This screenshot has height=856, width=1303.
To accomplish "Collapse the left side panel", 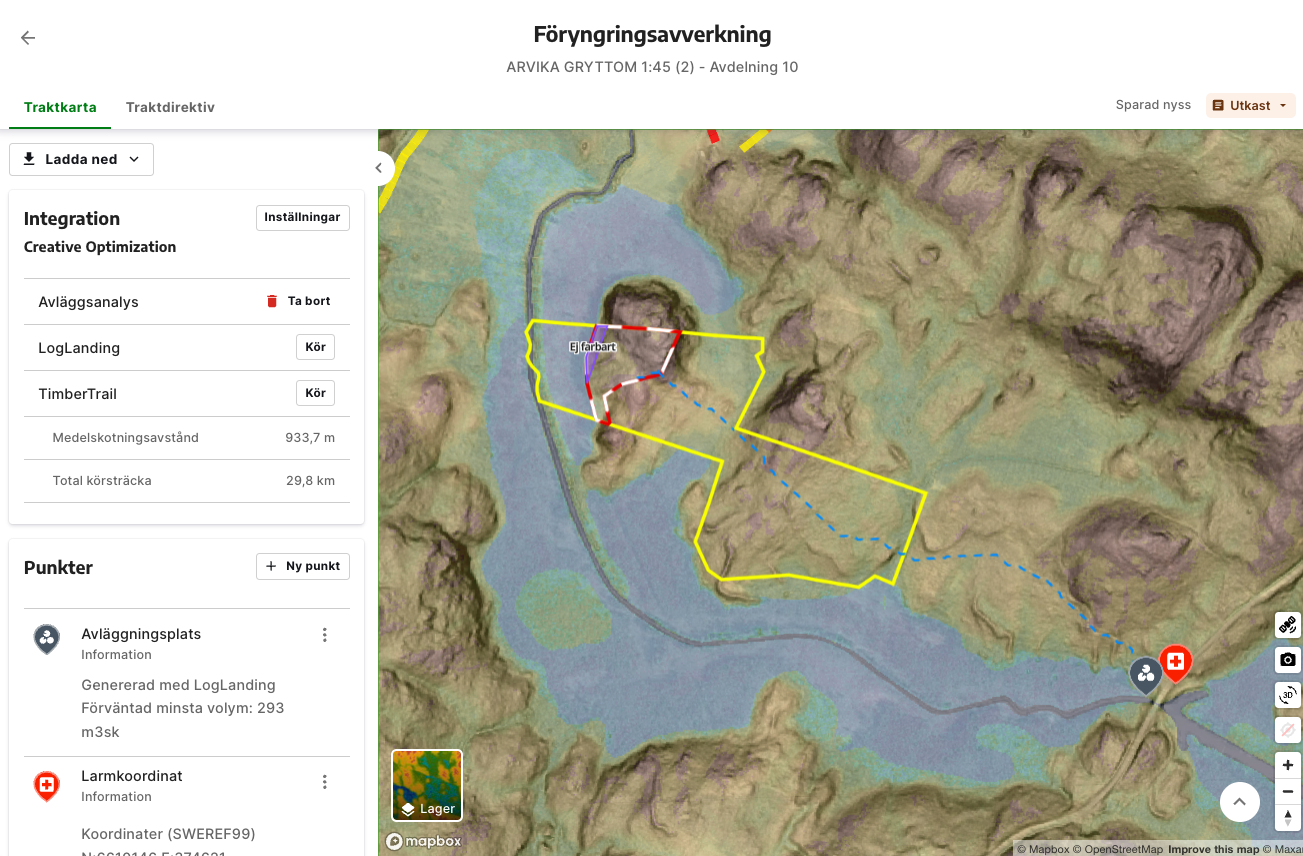I will click(379, 168).
